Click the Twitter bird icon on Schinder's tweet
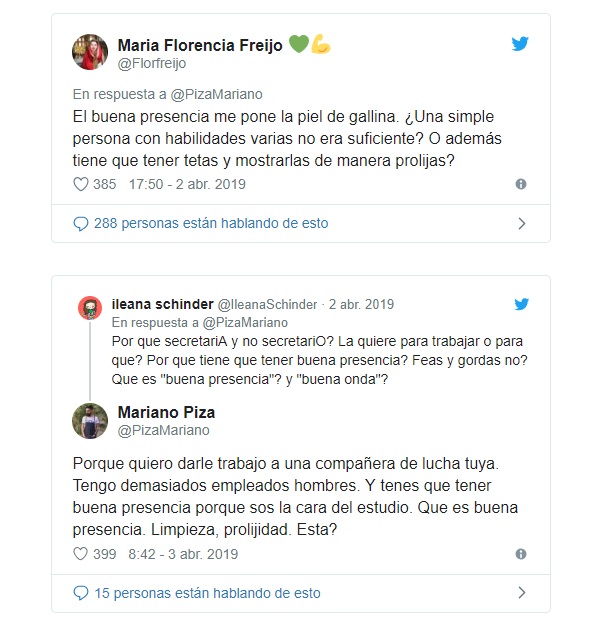The height and width of the screenshot is (627, 603). click(521, 304)
